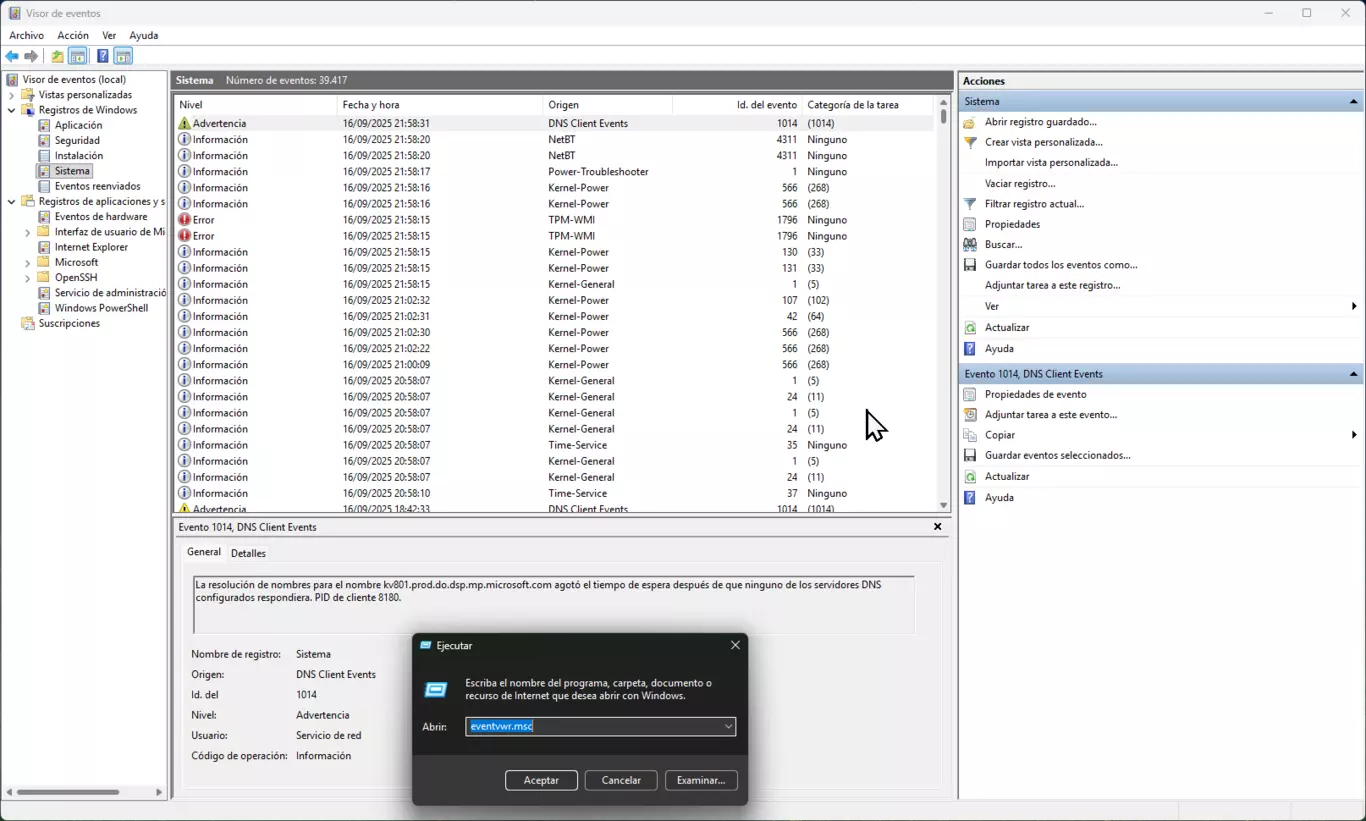
Task: Open the Ayuda menu in menu bar
Action: (x=144, y=35)
